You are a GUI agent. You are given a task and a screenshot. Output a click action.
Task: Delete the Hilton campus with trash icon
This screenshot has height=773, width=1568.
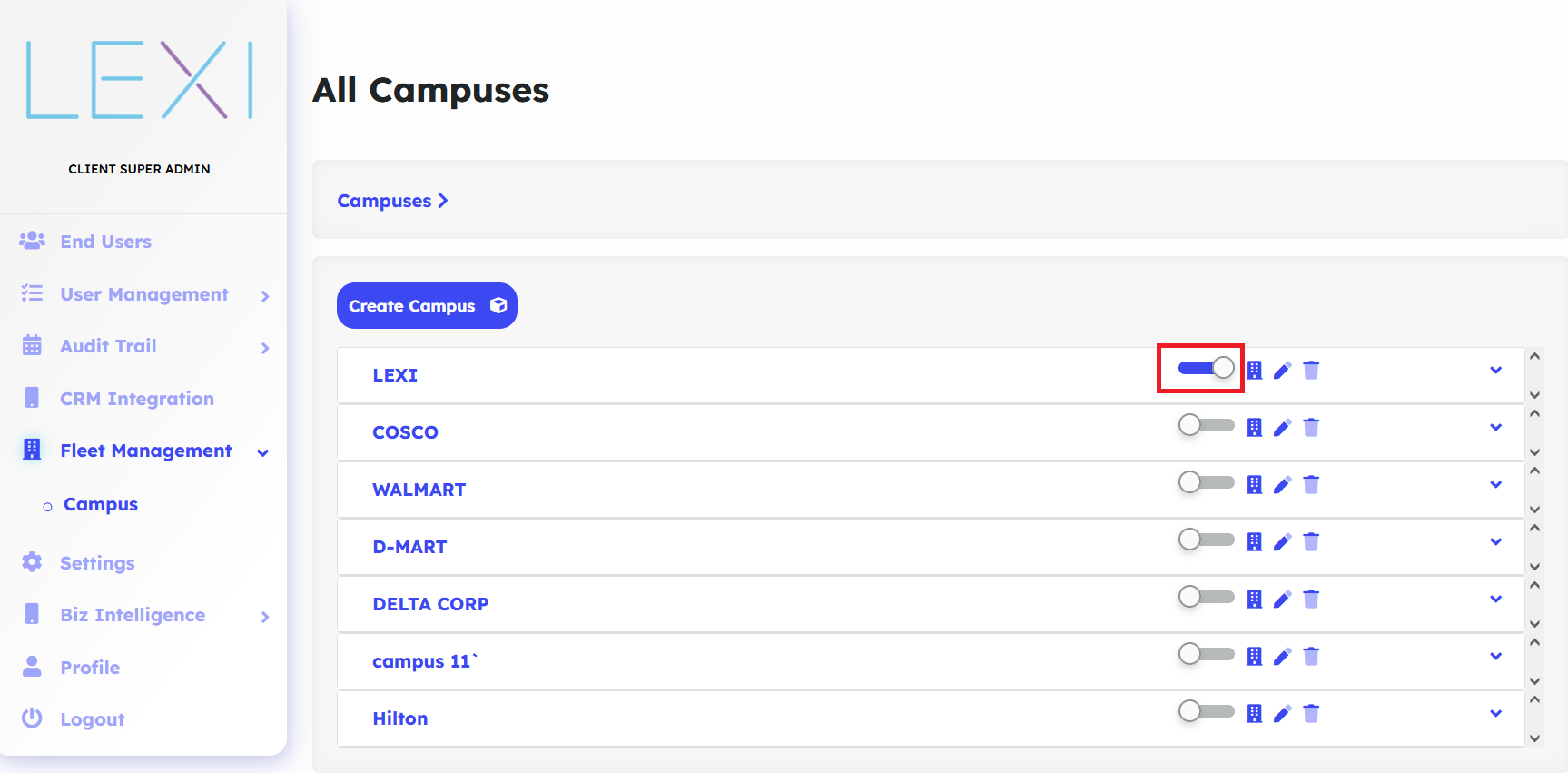[1311, 714]
